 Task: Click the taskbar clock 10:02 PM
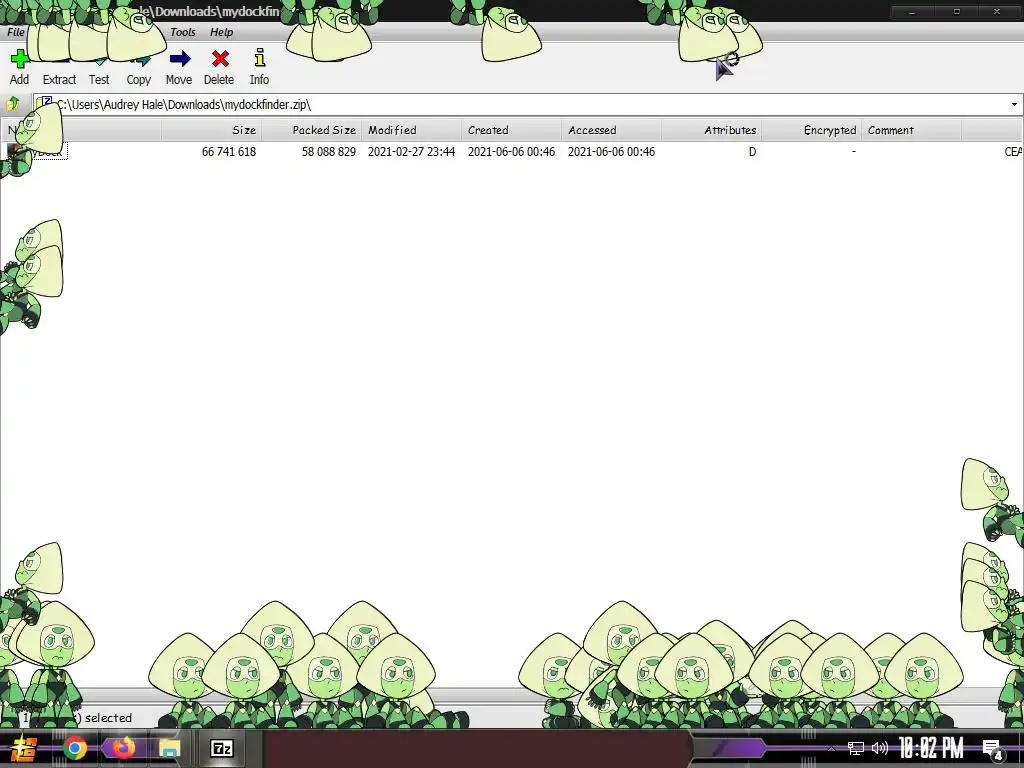pyautogui.click(x=931, y=748)
